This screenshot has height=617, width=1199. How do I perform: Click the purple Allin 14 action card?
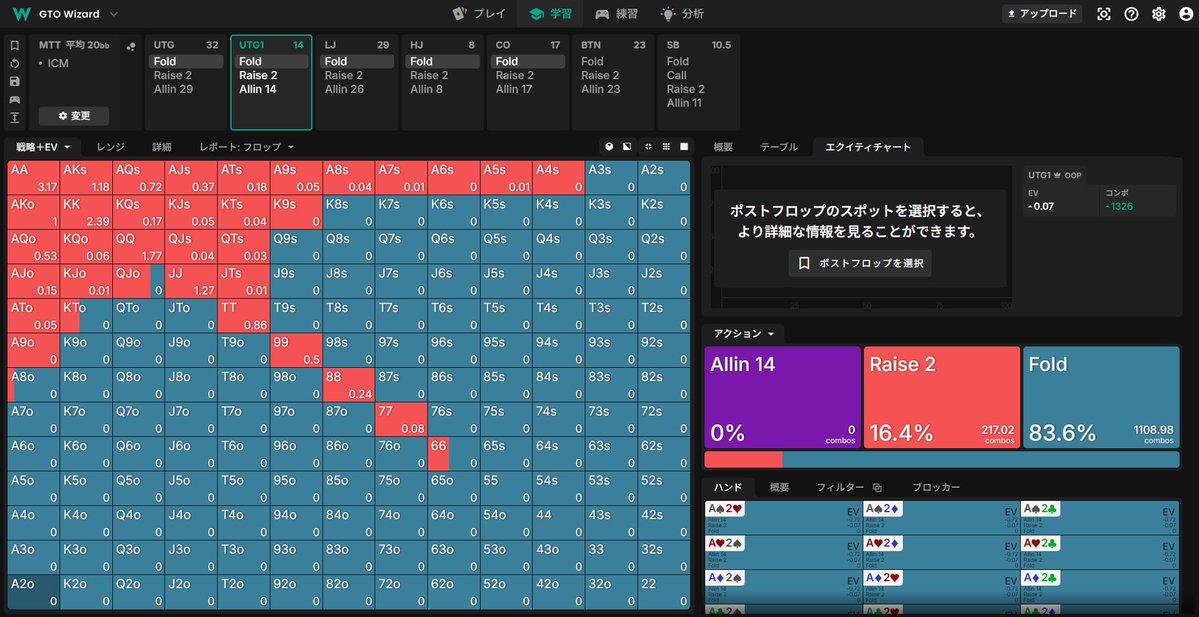click(782, 398)
